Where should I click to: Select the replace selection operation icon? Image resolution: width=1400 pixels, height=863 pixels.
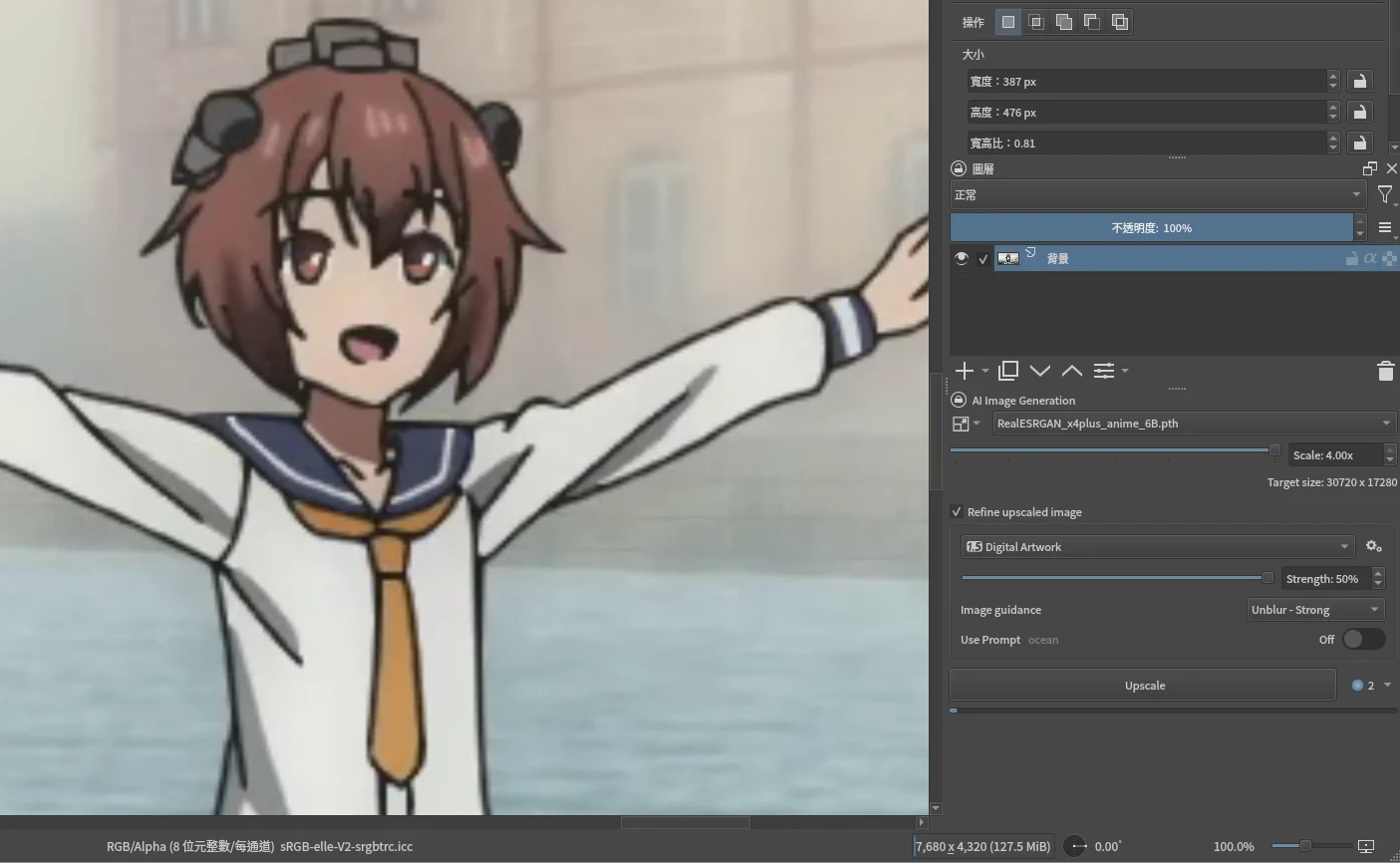point(1008,22)
